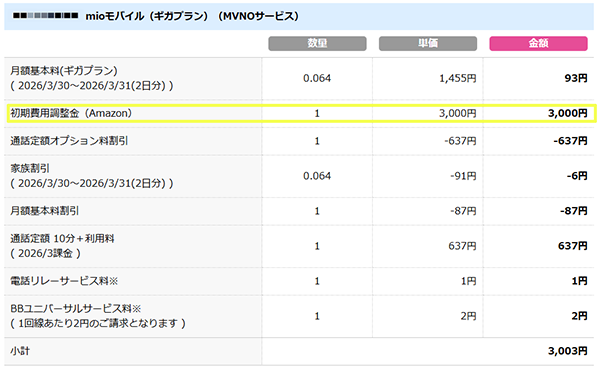Select the 小計 subtotal label
Image resolution: width=600 pixels, height=376 pixels.
coord(20,351)
